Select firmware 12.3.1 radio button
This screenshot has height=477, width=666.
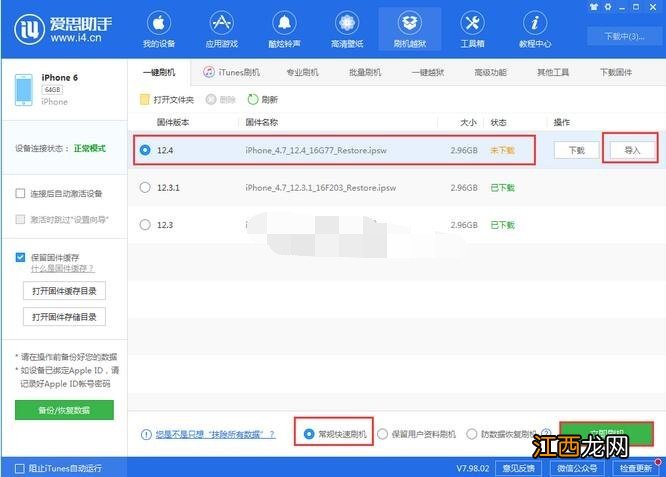coord(145,187)
